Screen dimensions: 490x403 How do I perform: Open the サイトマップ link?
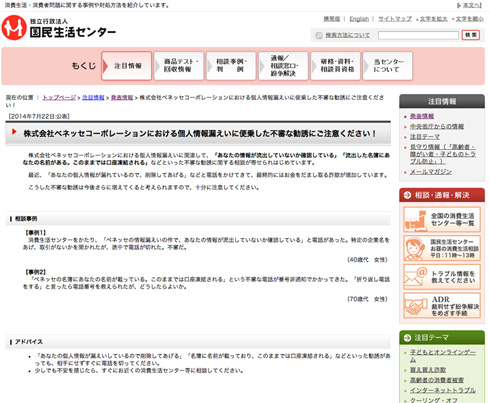(395, 19)
